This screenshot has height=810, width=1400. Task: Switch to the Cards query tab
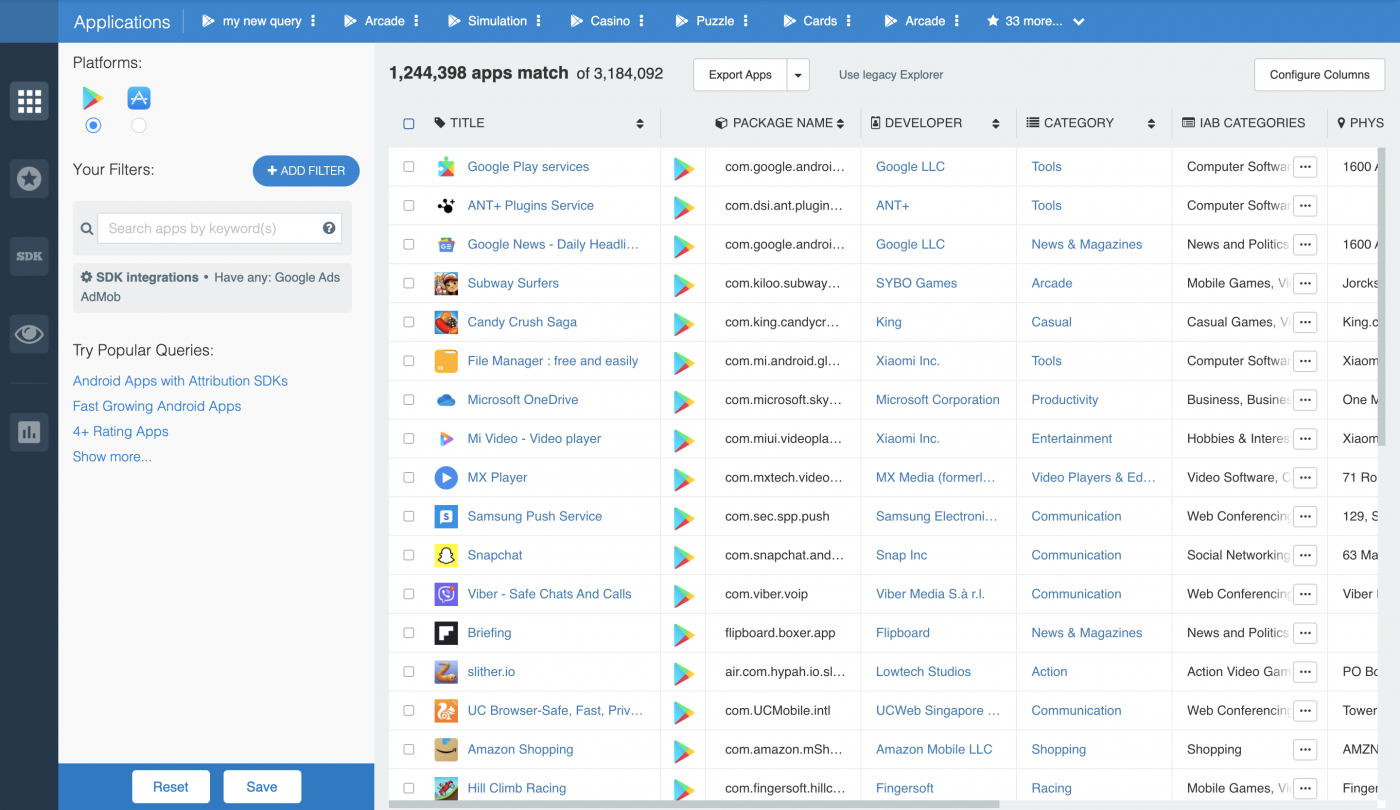(x=811, y=21)
